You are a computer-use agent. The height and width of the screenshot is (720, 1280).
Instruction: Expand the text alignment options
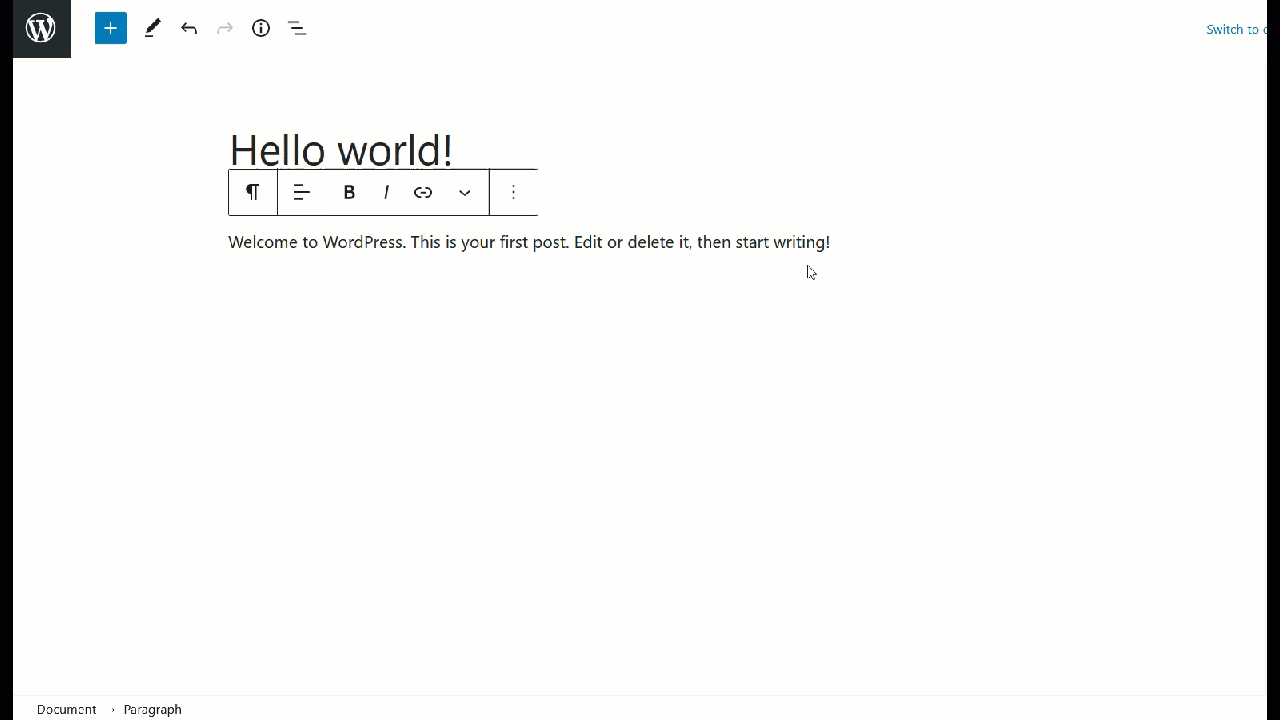(x=302, y=193)
